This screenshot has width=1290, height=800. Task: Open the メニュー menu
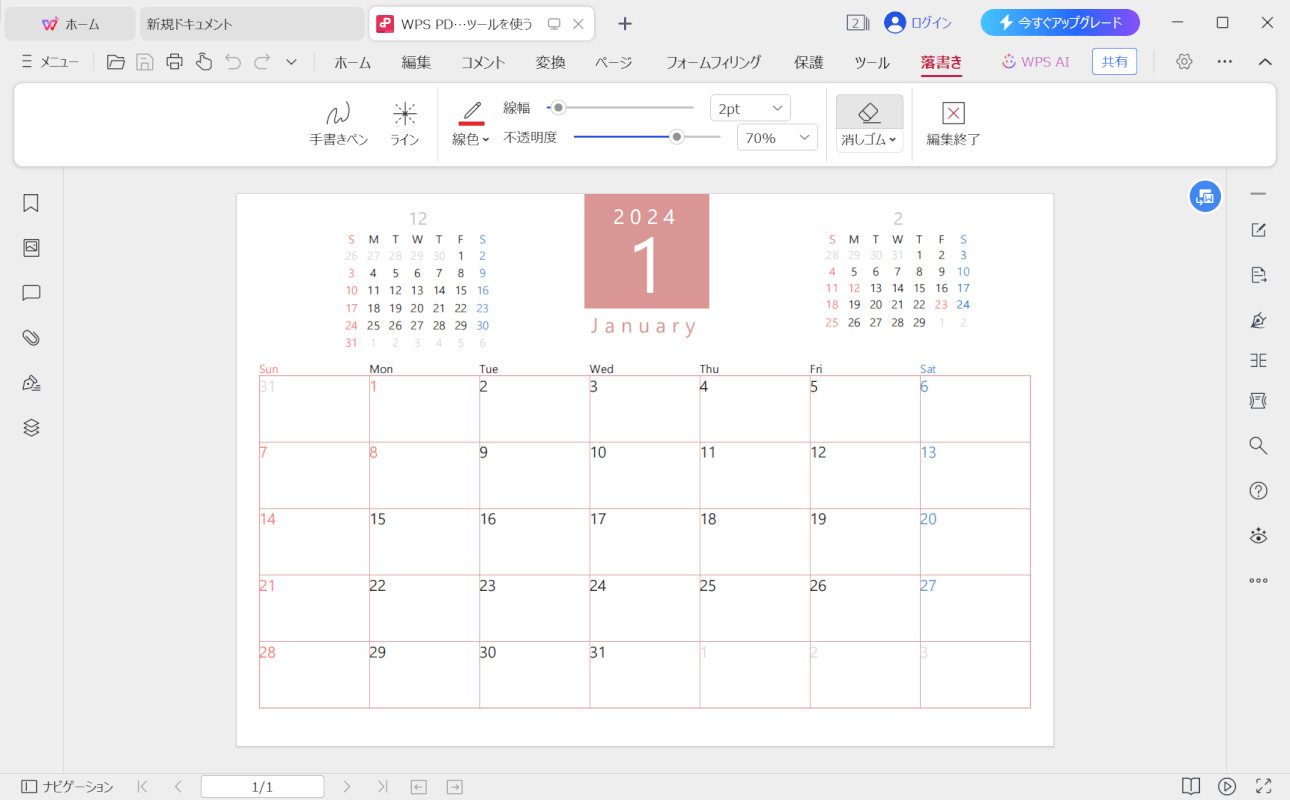50,62
